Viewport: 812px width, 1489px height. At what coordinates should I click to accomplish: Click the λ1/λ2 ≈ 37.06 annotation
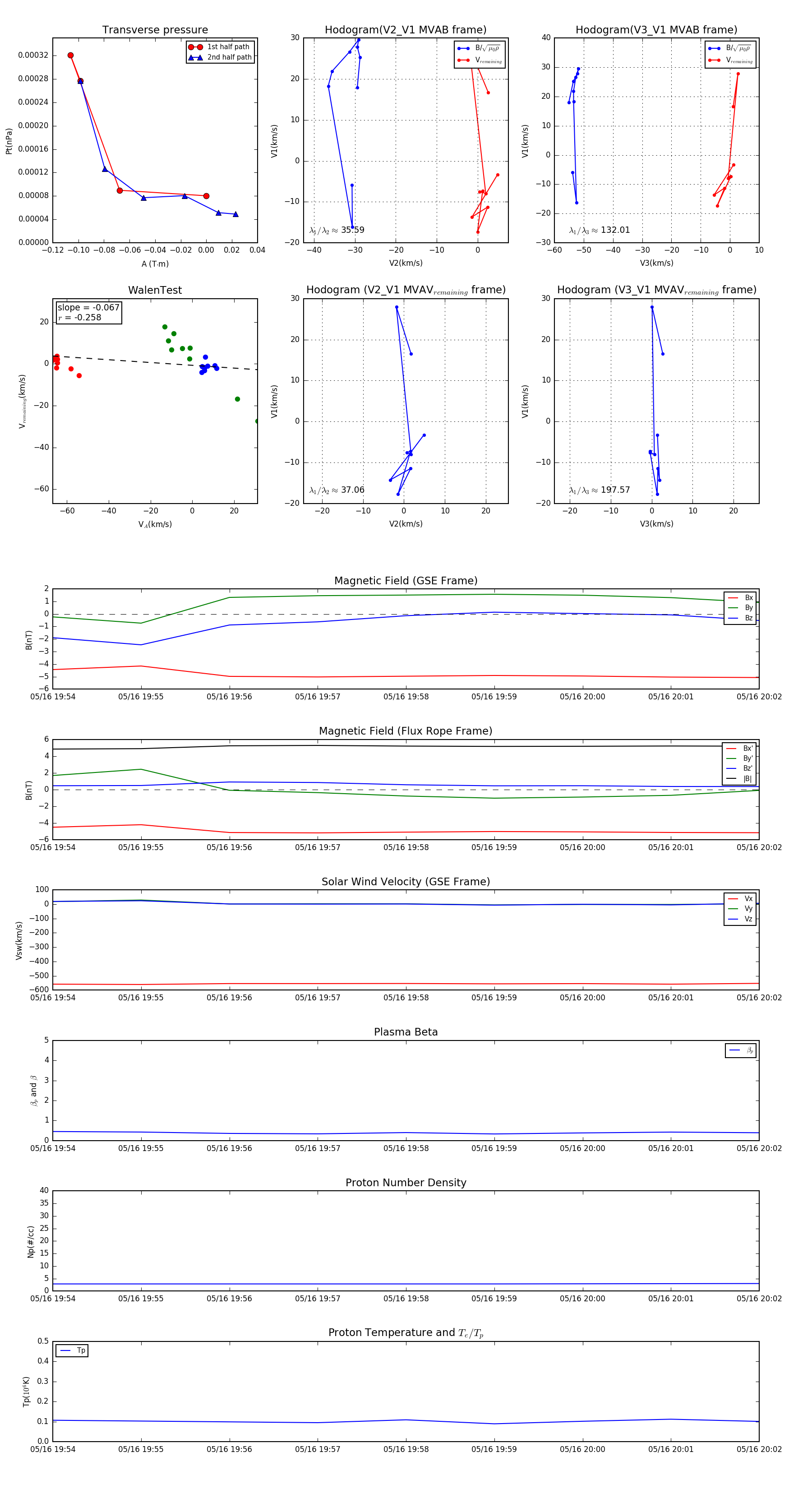point(337,490)
